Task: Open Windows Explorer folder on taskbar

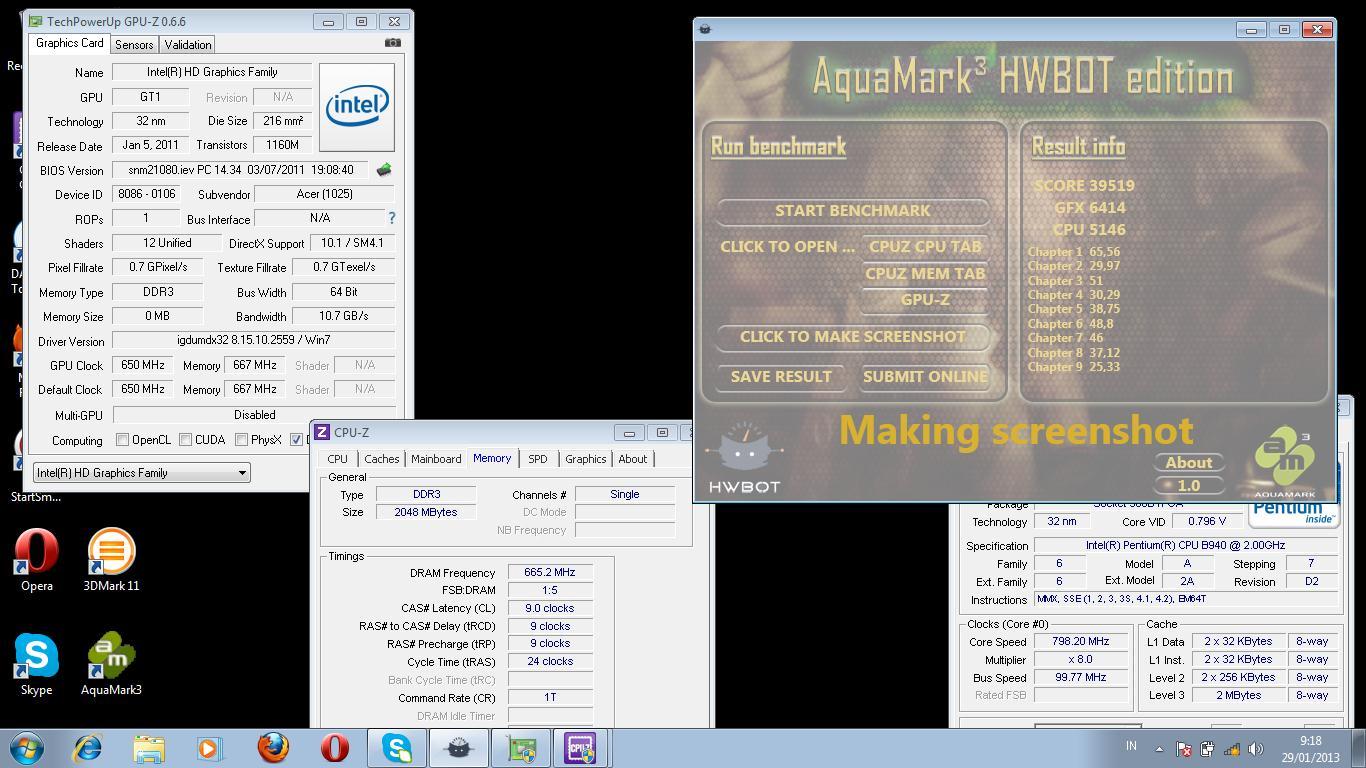Action: click(149, 748)
